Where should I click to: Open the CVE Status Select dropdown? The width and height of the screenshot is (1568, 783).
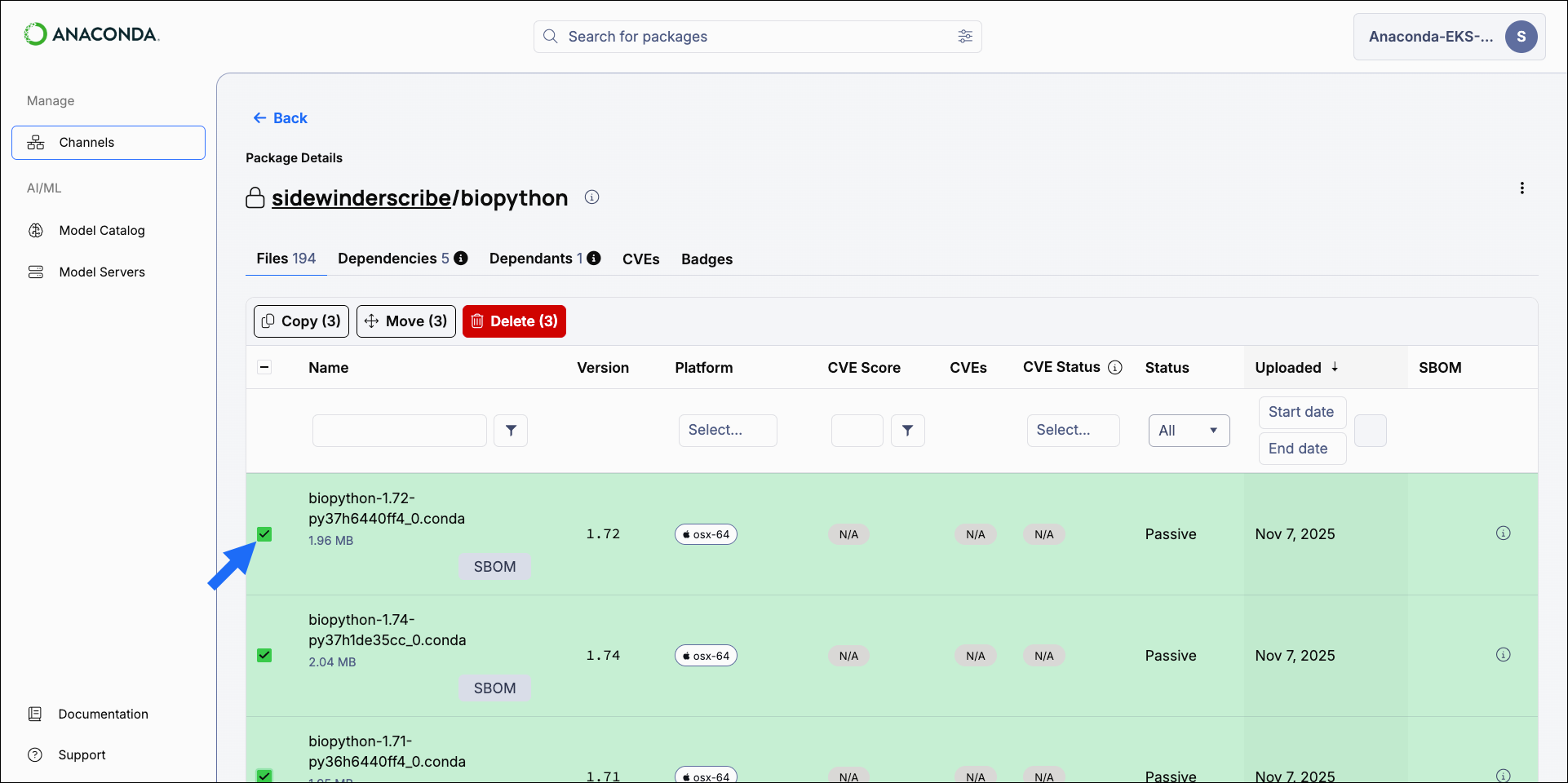(1073, 430)
